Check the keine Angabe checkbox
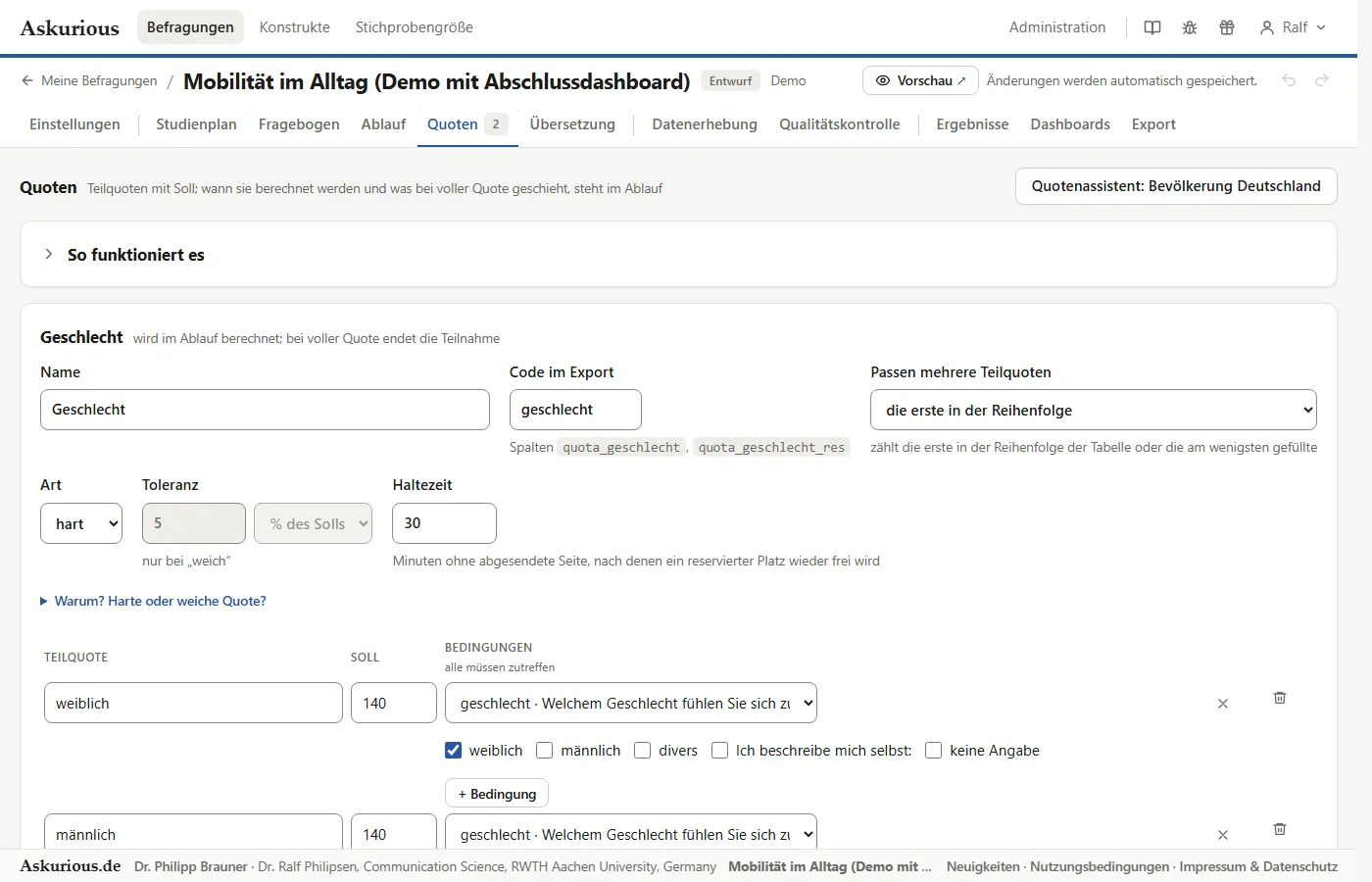Viewport: 1372px width, 882px height. click(934, 751)
